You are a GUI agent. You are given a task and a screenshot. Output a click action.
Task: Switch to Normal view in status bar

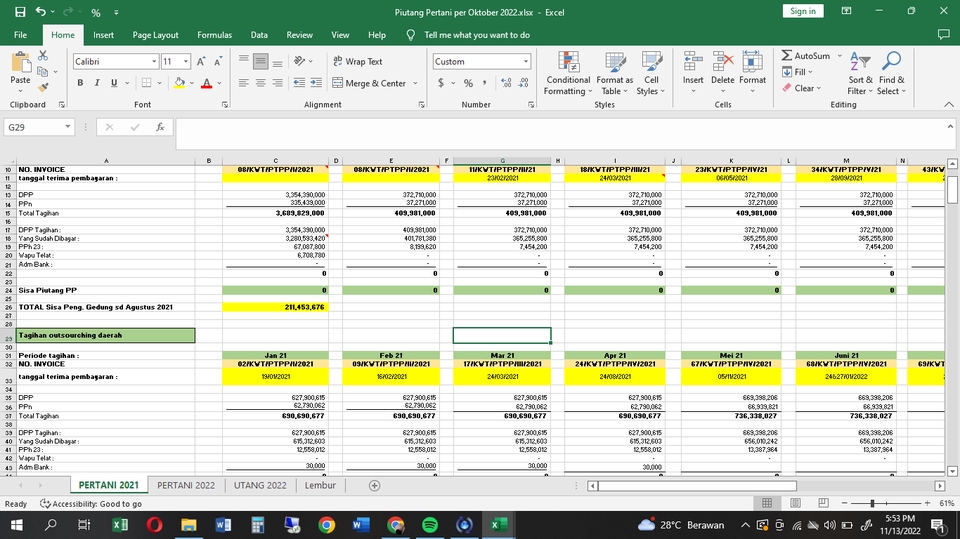click(x=767, y=503)
